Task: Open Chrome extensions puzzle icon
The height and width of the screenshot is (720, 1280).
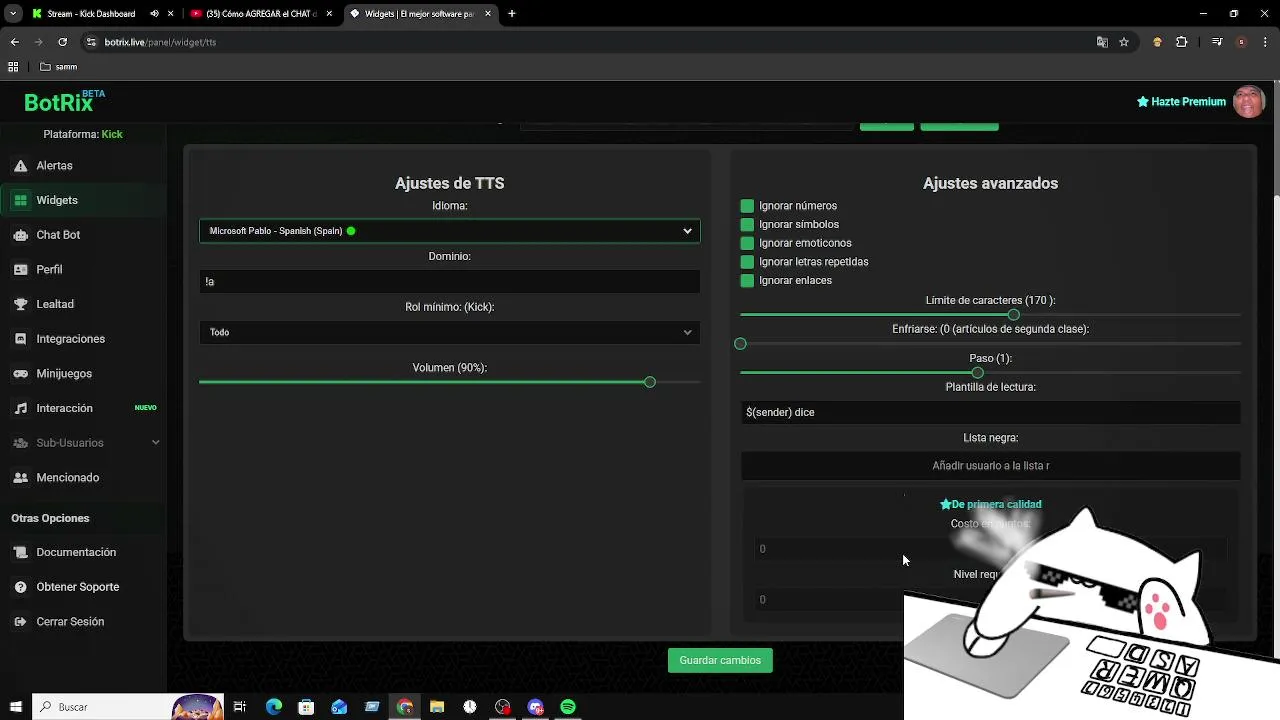Action: (1182, 42)
